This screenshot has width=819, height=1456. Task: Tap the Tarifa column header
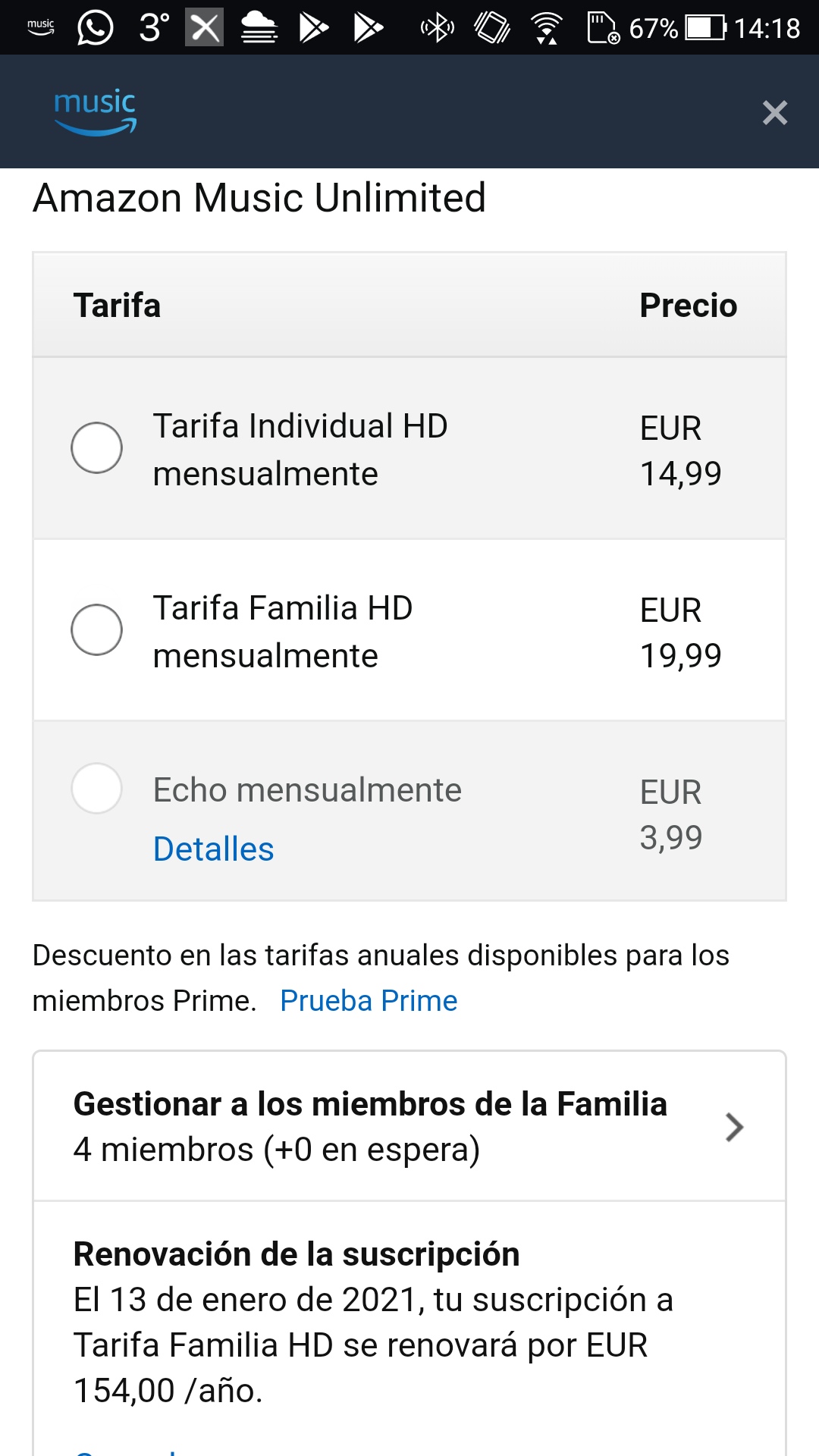pos(117,306)
